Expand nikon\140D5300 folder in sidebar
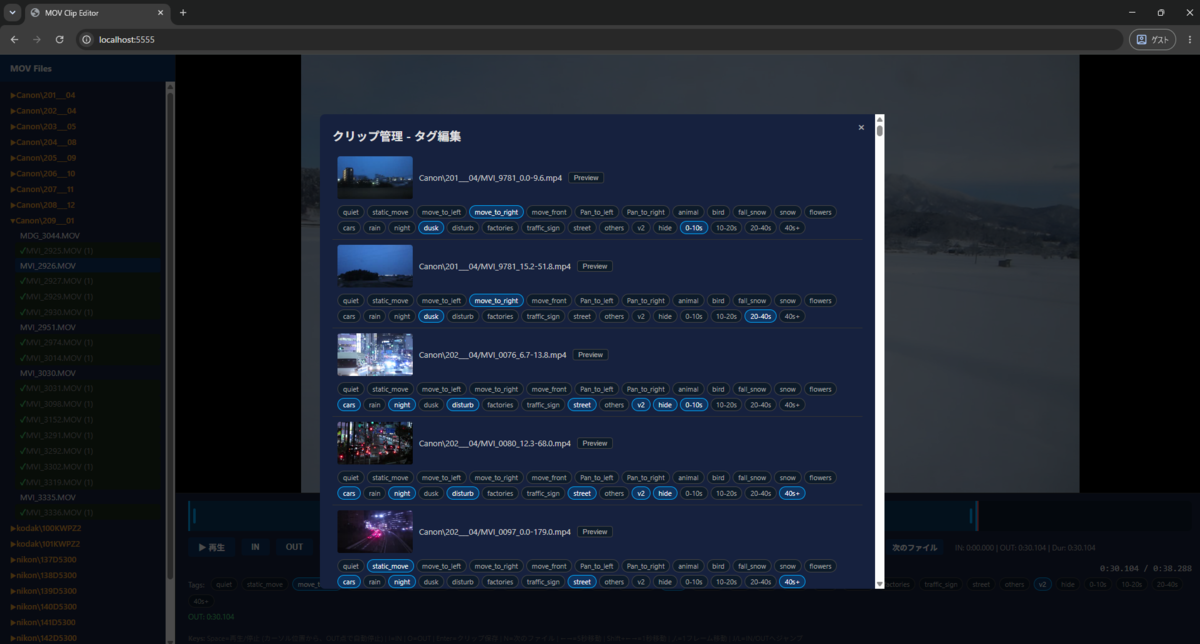1200x644 pixels. 45,606
